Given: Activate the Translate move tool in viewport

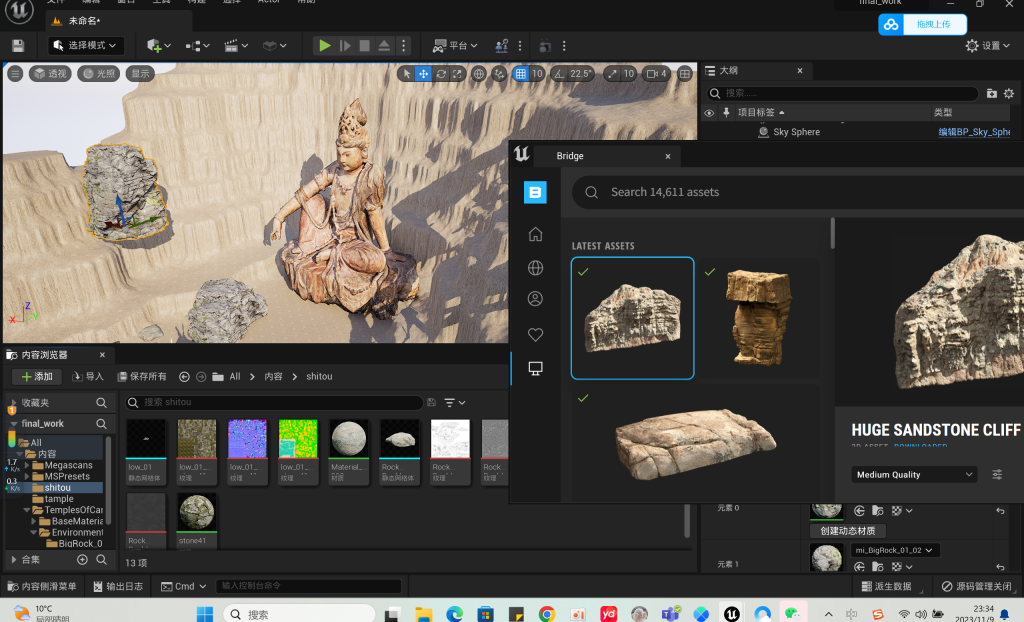Looking at the screenshot, I should tap(423, 74).
